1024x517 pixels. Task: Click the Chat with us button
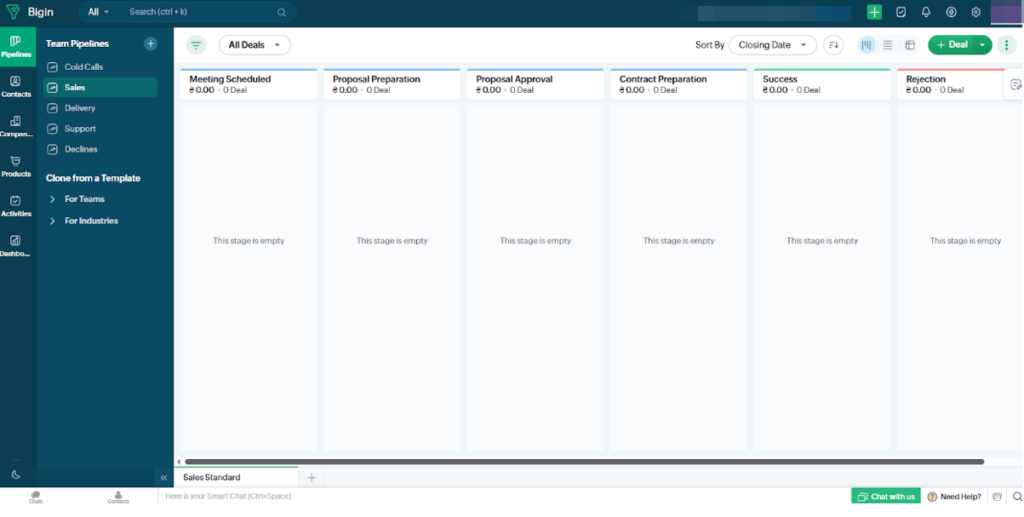pyautogui.click(x=885, y=496)
